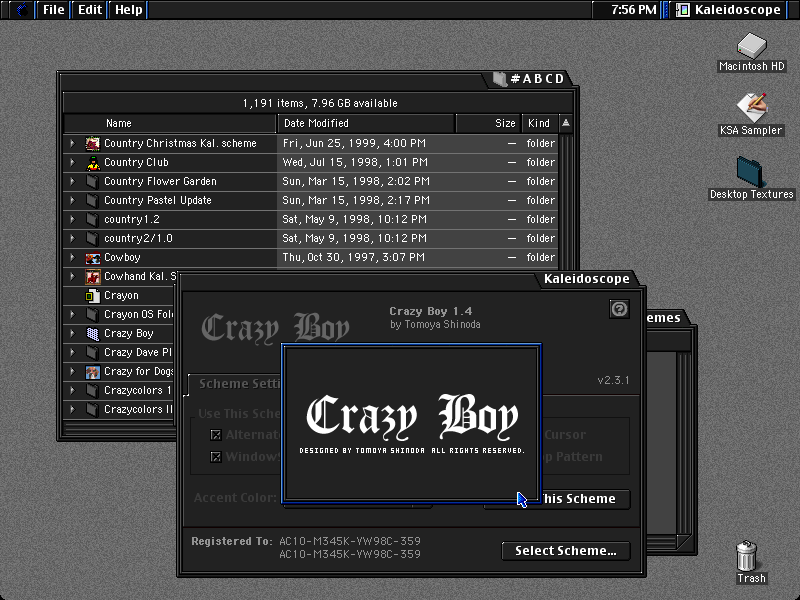Expand the country2/1.0 folder
Image resolution: width=800 pixels, height=600 pixels.
(72, 238)
